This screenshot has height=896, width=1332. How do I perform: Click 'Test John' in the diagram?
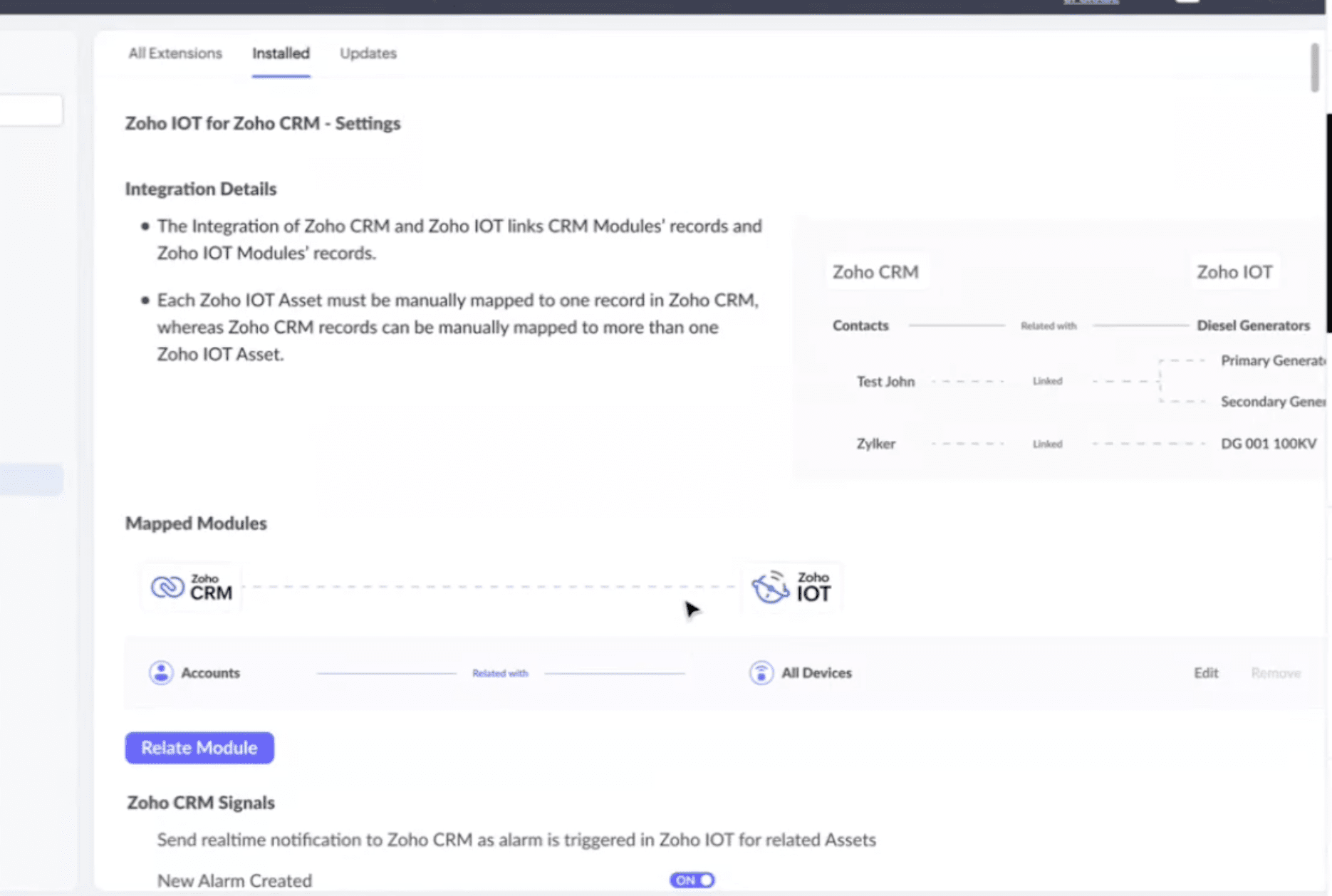[885, 382]
